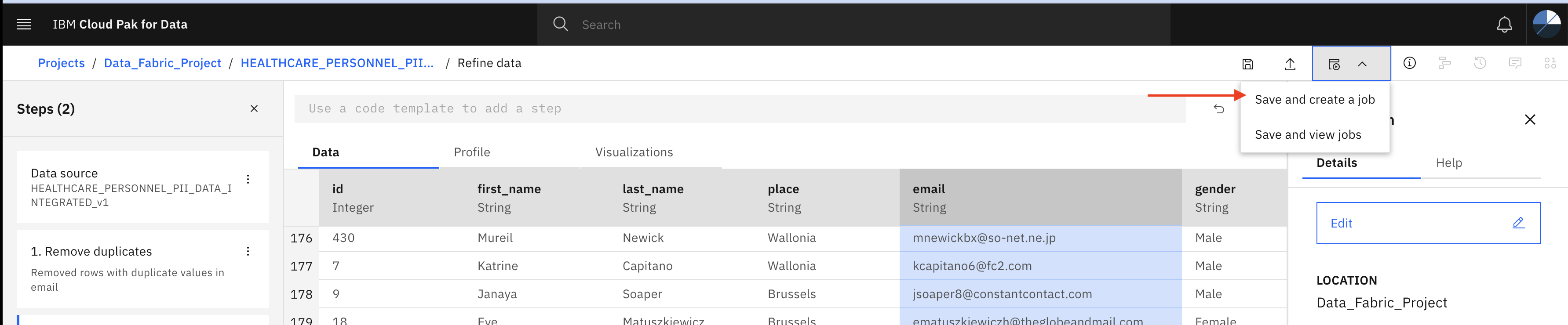
Task: Switch to the Profile tab
Action: [472, 152]
